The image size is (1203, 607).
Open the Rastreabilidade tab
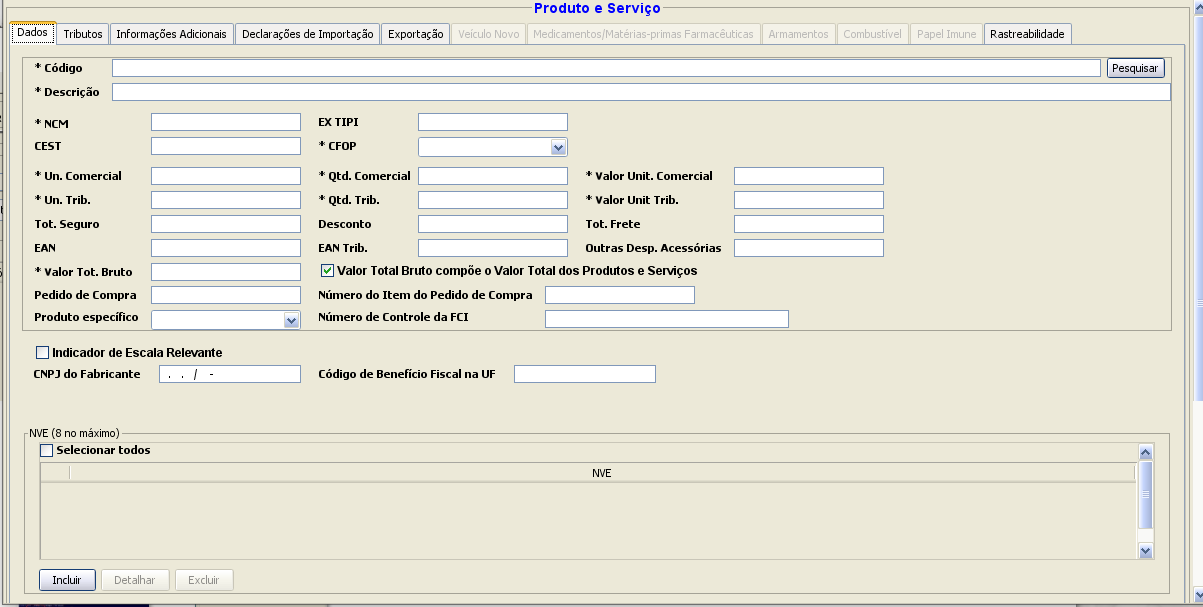coord(1026,34)
